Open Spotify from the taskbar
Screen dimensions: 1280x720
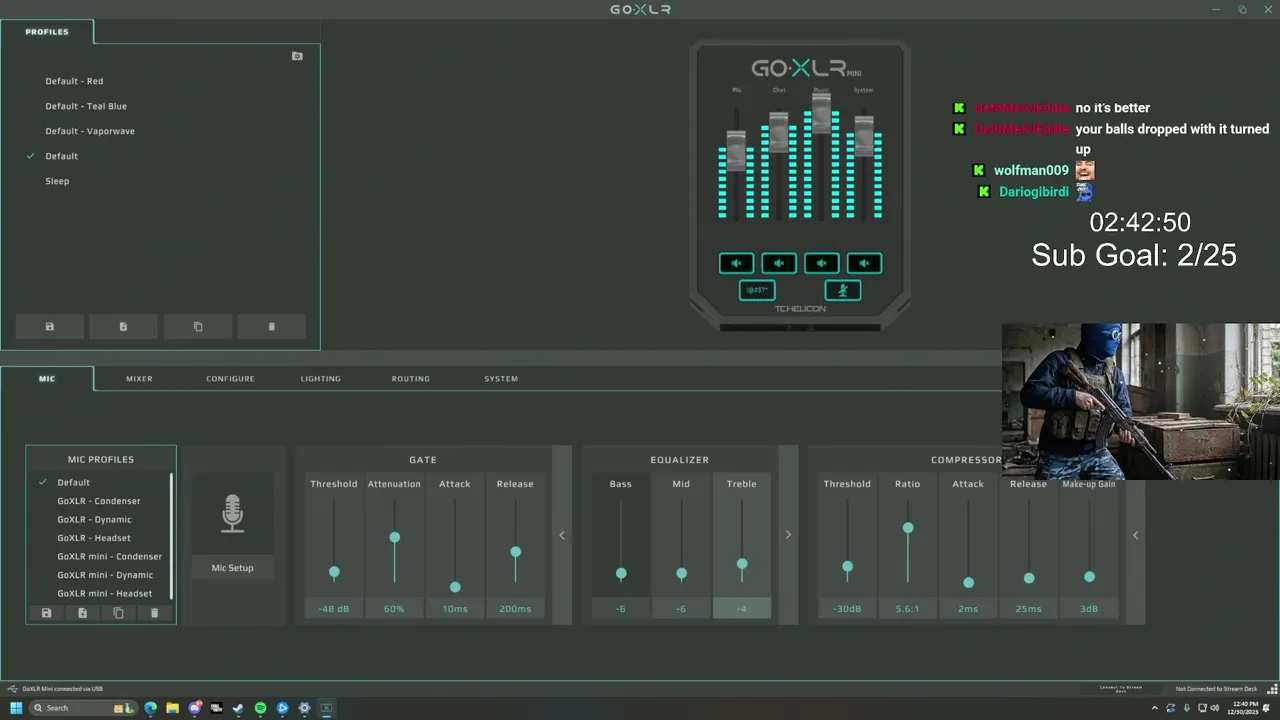[260, 708]
